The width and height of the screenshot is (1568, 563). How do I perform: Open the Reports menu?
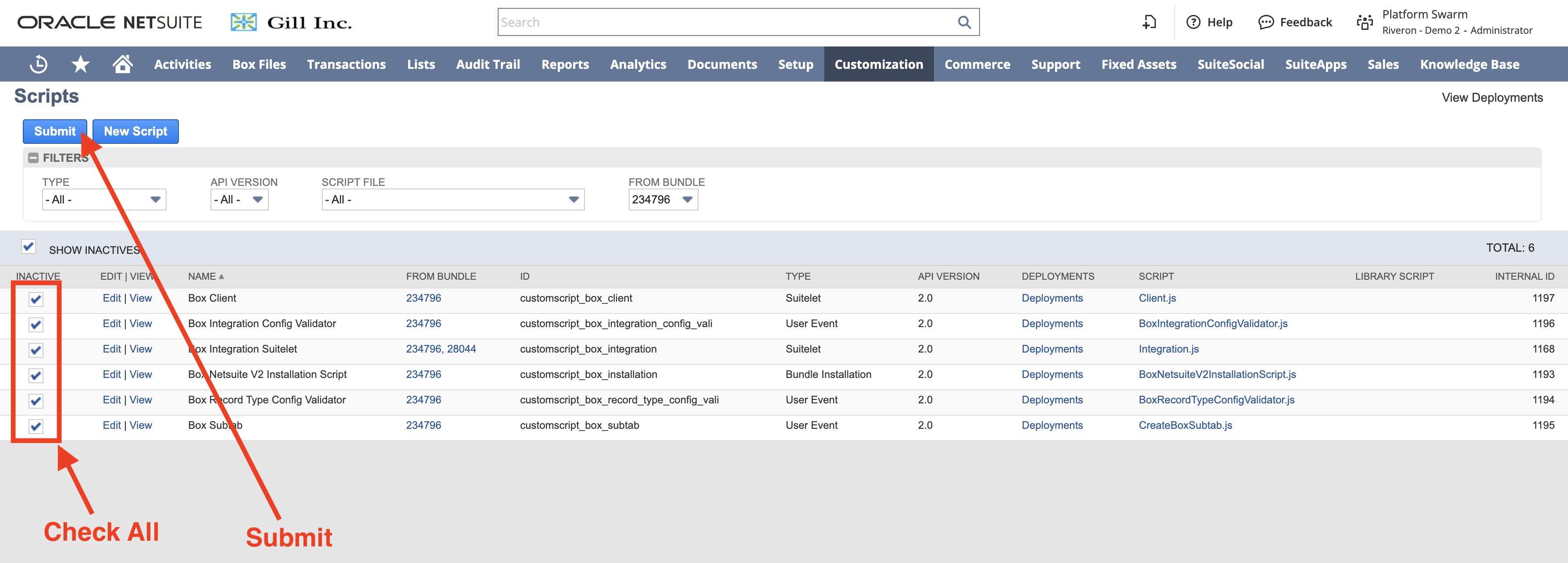pyautogui.click(x=565, y=64)
